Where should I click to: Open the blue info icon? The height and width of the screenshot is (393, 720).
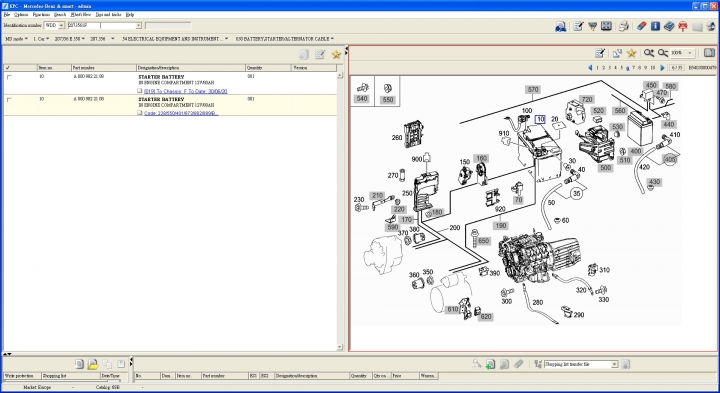(655, 26)
